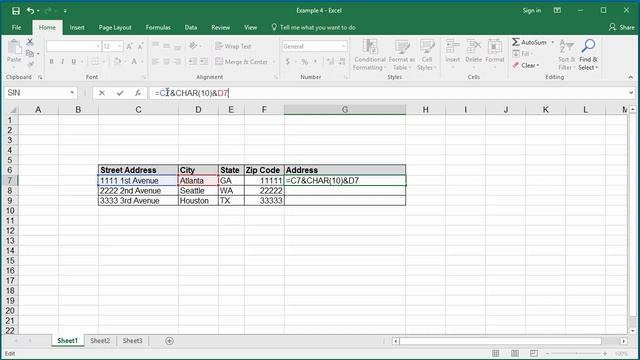Open the Clear dropdown

(527, 65)
